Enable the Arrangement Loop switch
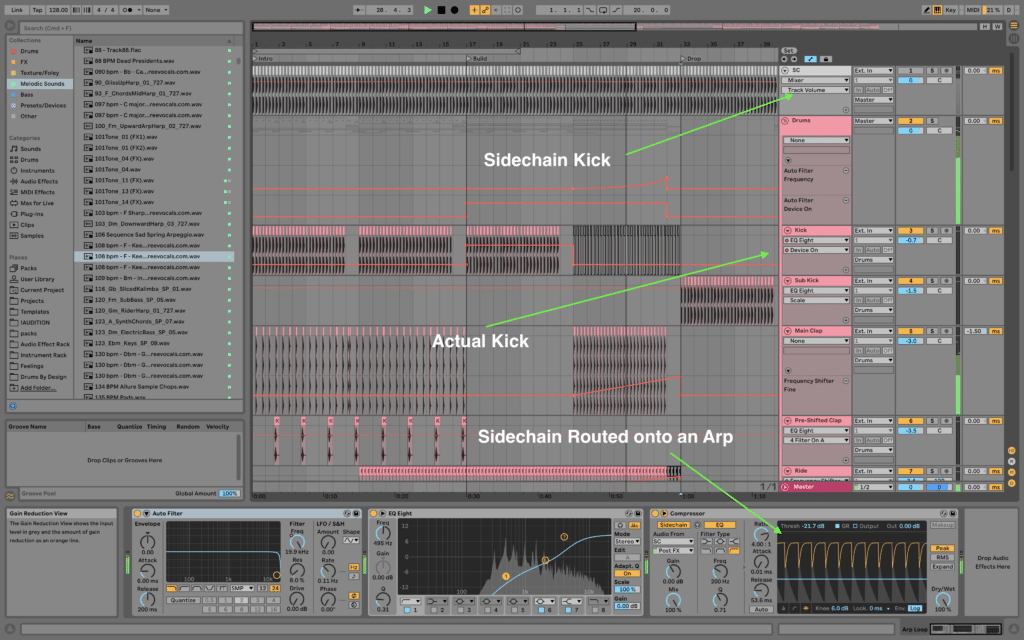1024x640 pixels. tap(603, 10)
